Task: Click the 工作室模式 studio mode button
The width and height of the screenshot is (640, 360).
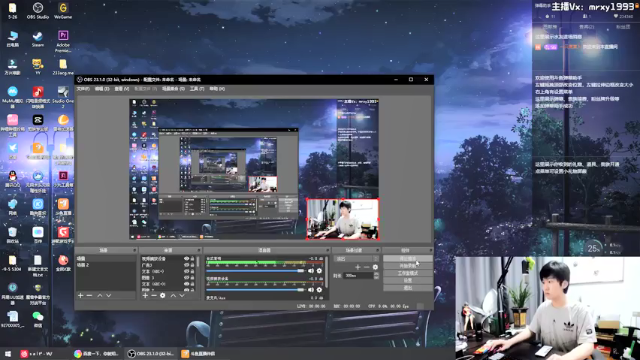Action: (408, 273)
